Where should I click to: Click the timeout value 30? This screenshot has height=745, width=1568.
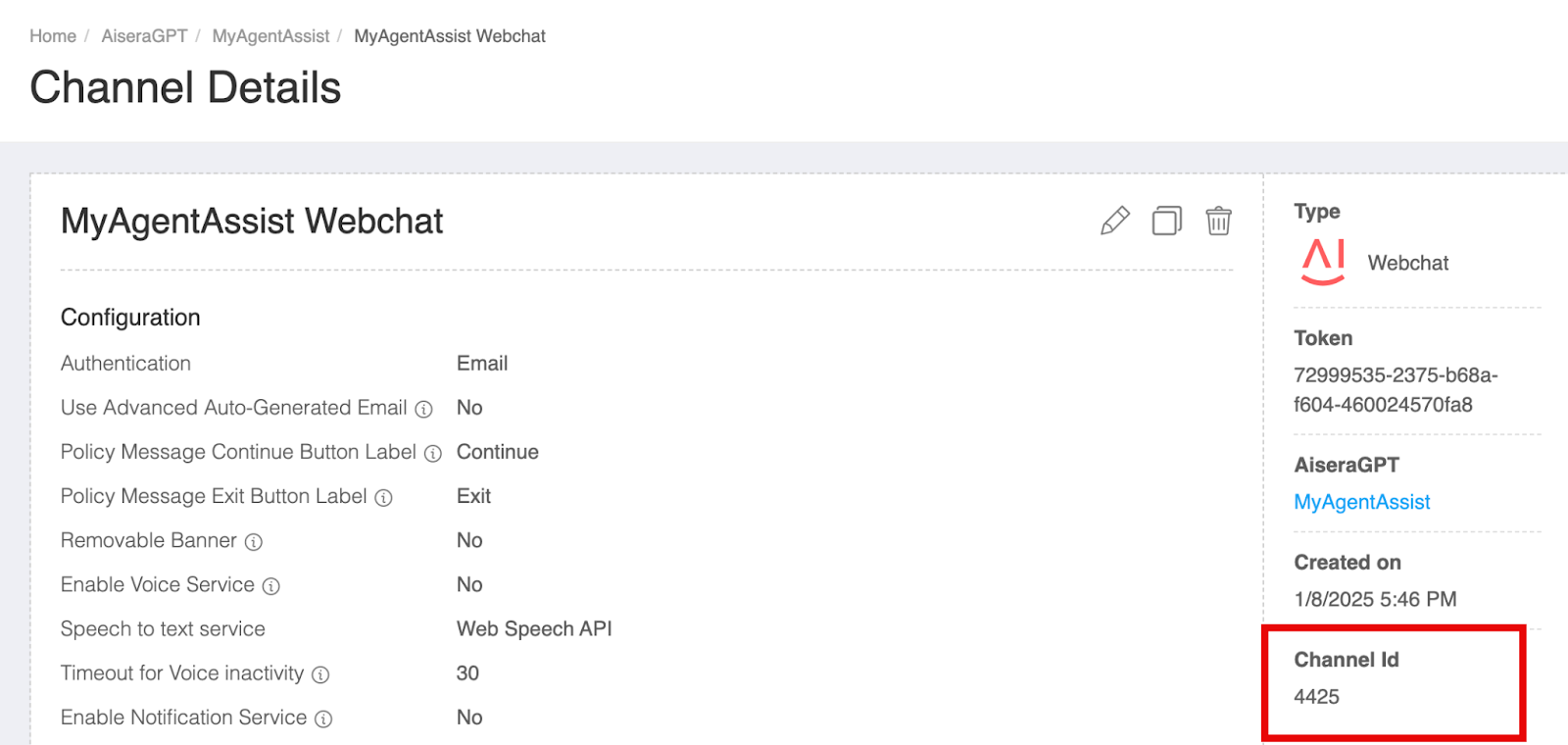[467, 673]
